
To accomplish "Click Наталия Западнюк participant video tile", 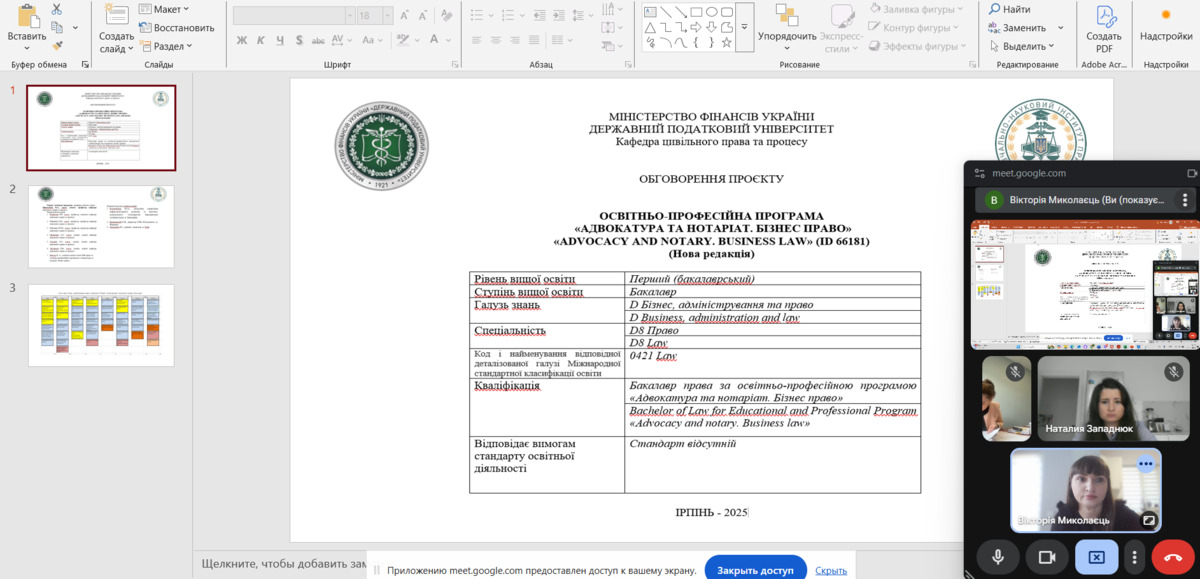I will [x=1113, y=399].
